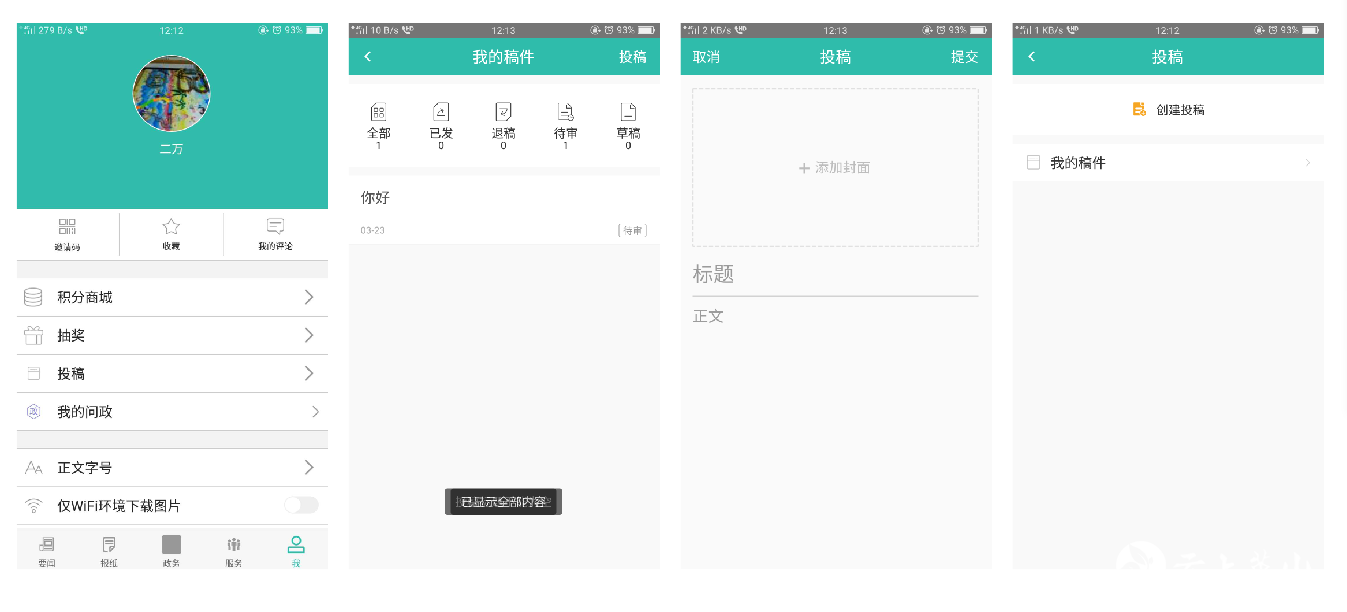Expand the 正文字号 font size chevron
The height and width of the screenshot is (612, 1347).
tap(309, 467)
